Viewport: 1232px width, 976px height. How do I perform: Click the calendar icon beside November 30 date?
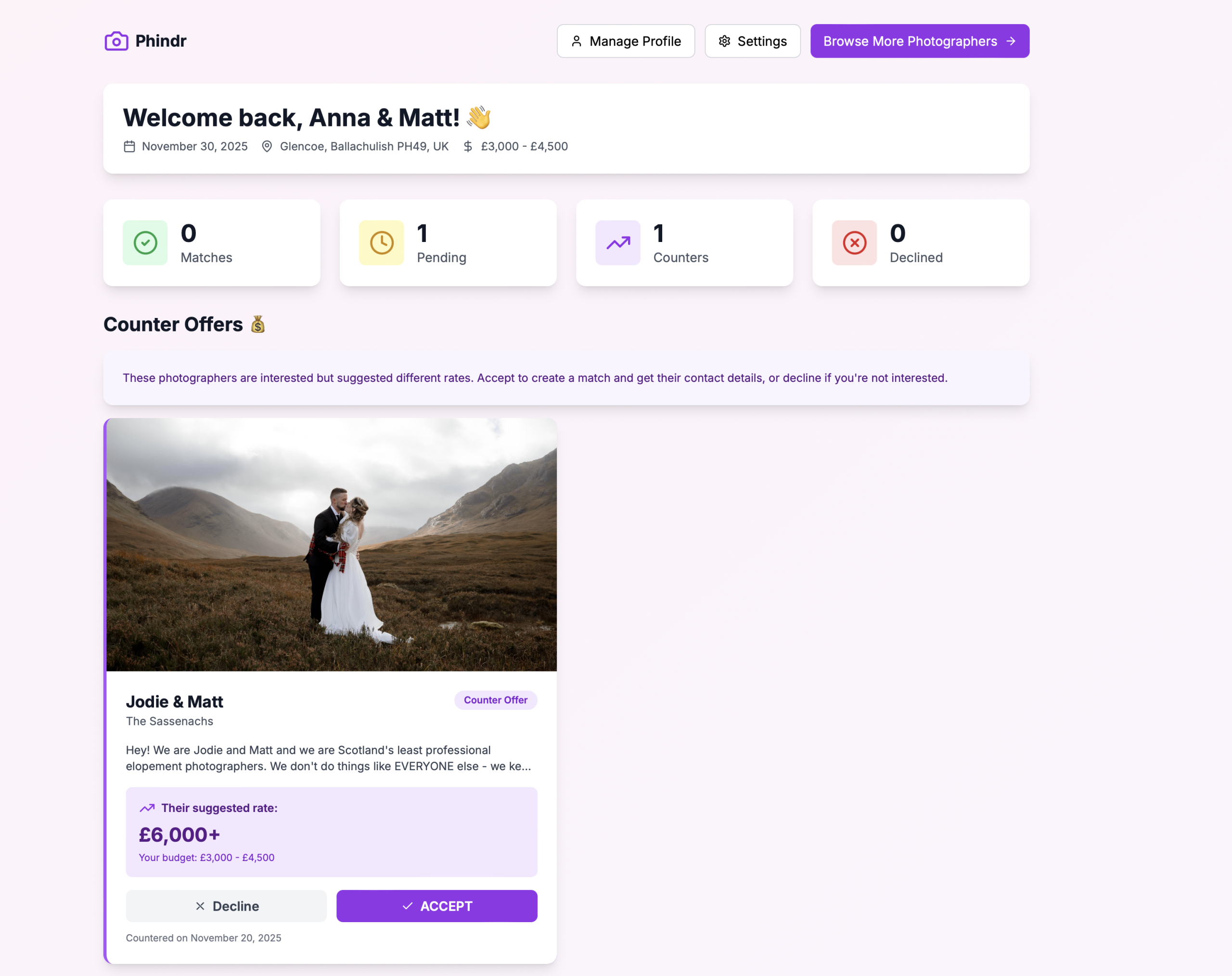coord(129,146)
